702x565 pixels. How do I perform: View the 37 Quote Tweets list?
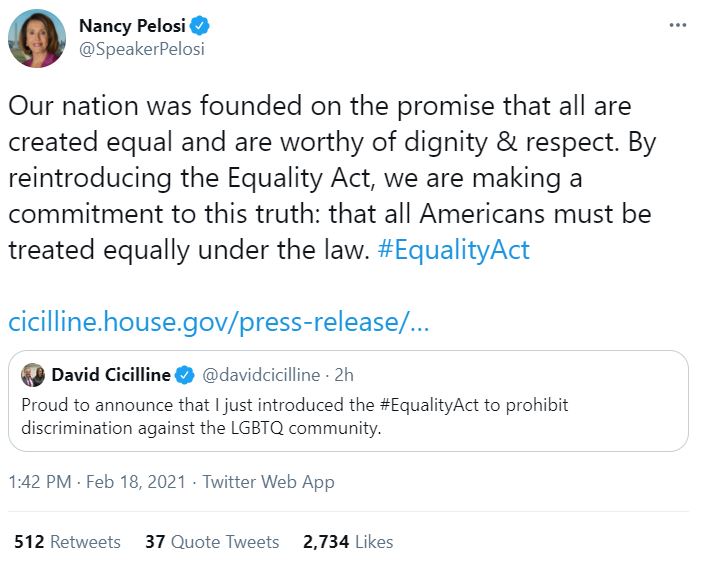(x=212, y=542)
